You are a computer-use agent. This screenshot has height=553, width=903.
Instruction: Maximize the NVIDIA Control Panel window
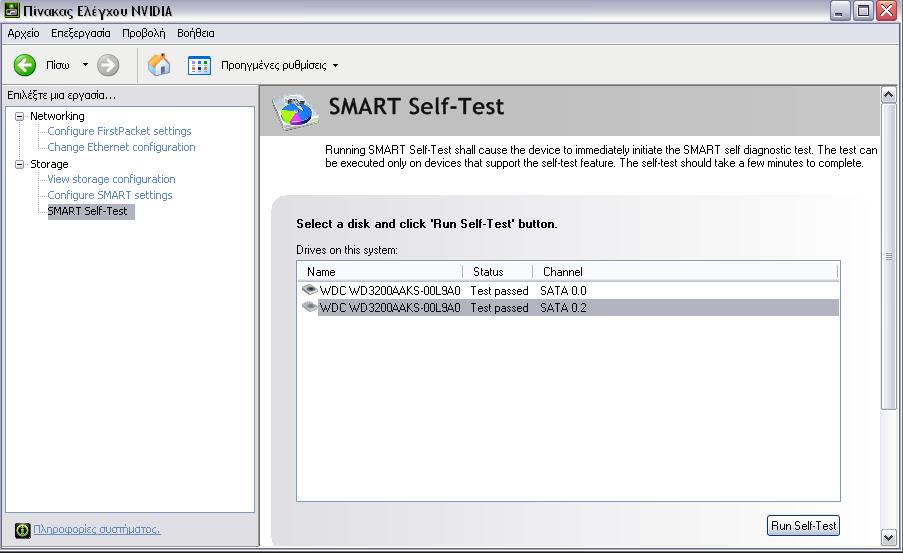[x=863, y=11]
